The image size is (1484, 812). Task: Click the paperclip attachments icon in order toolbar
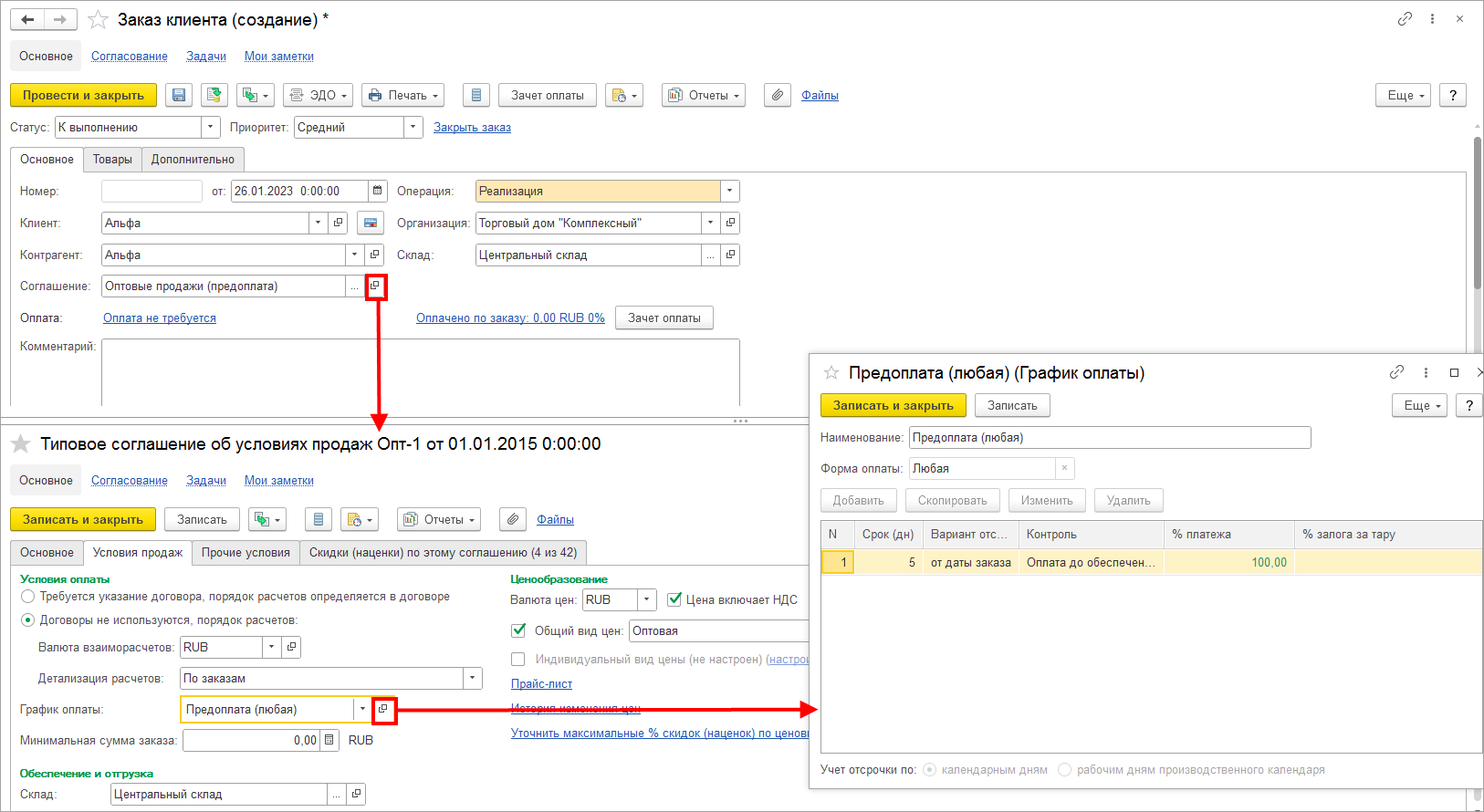[778, 95]
